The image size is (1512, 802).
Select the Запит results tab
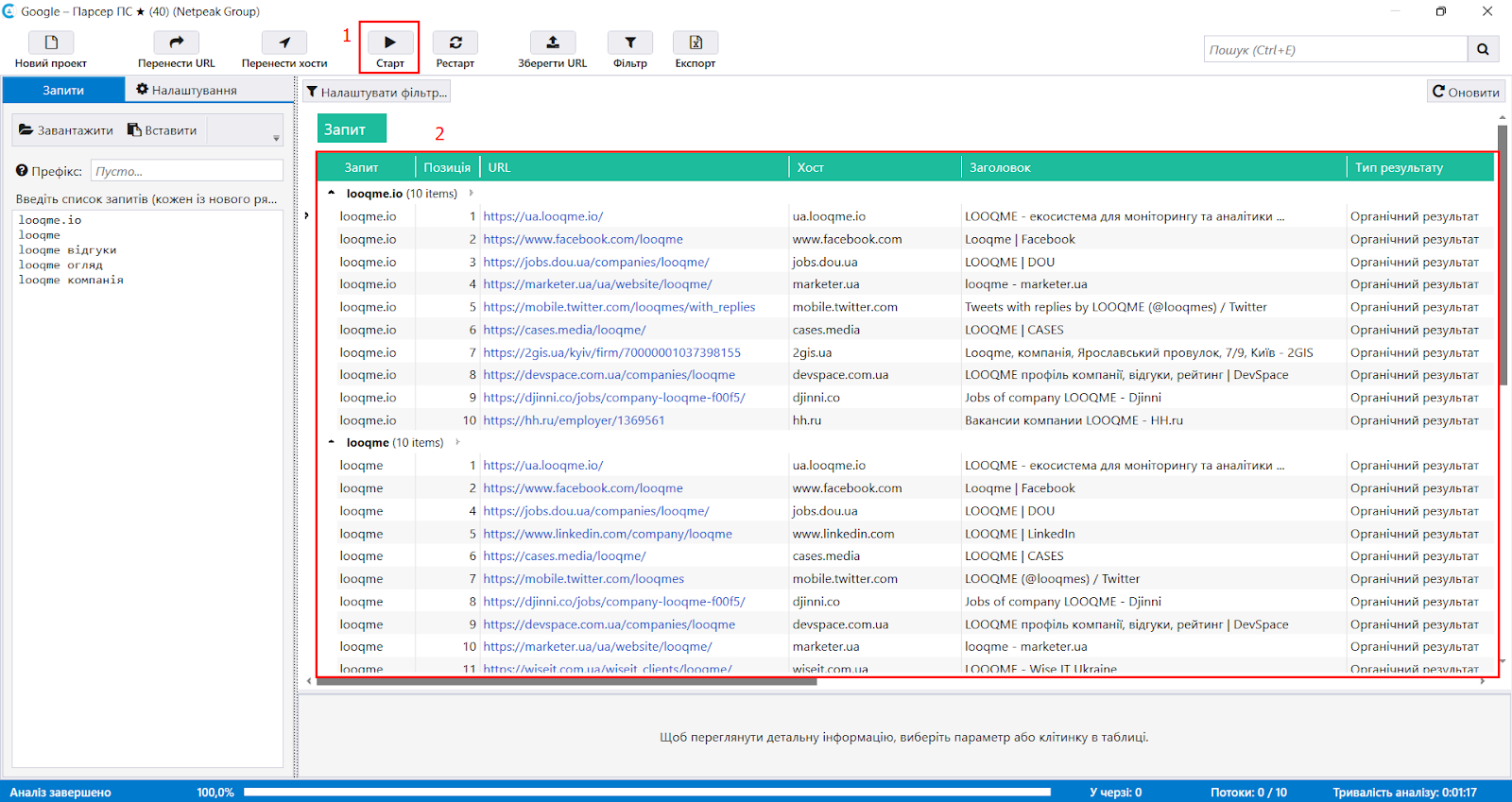click(x=351, y=129)
